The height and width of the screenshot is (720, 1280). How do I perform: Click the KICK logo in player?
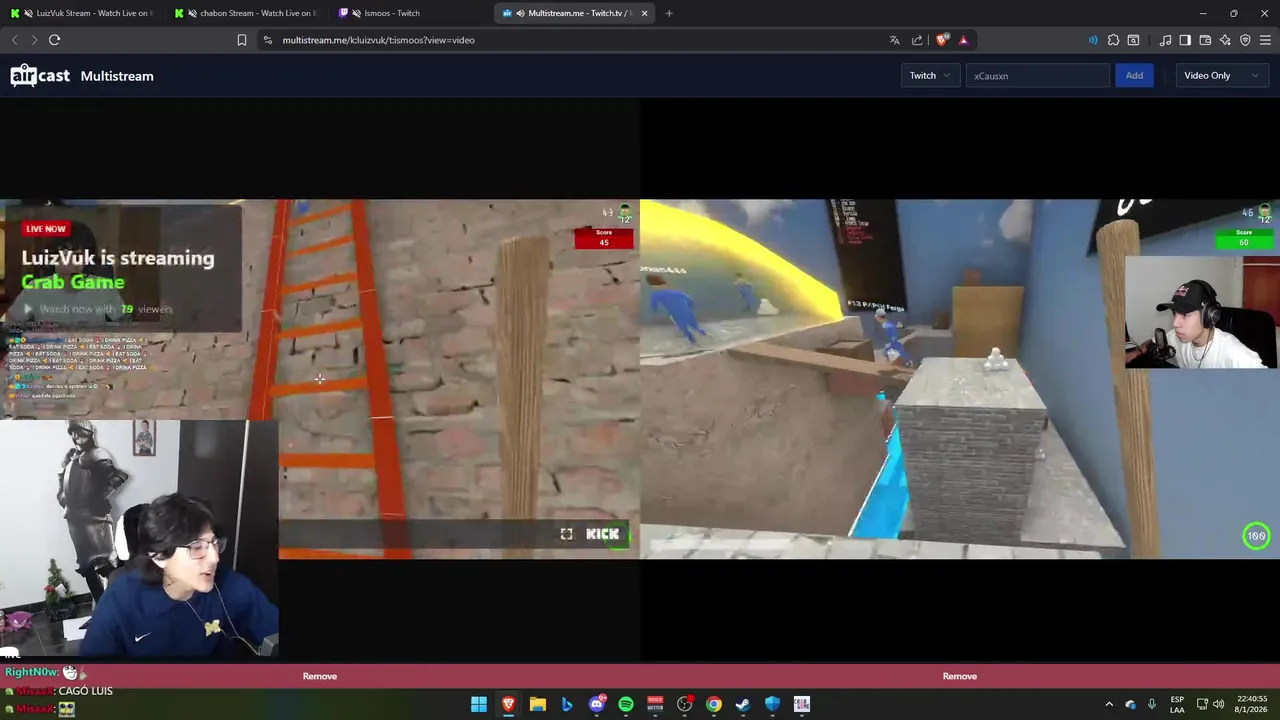click(x=602, y=534)
